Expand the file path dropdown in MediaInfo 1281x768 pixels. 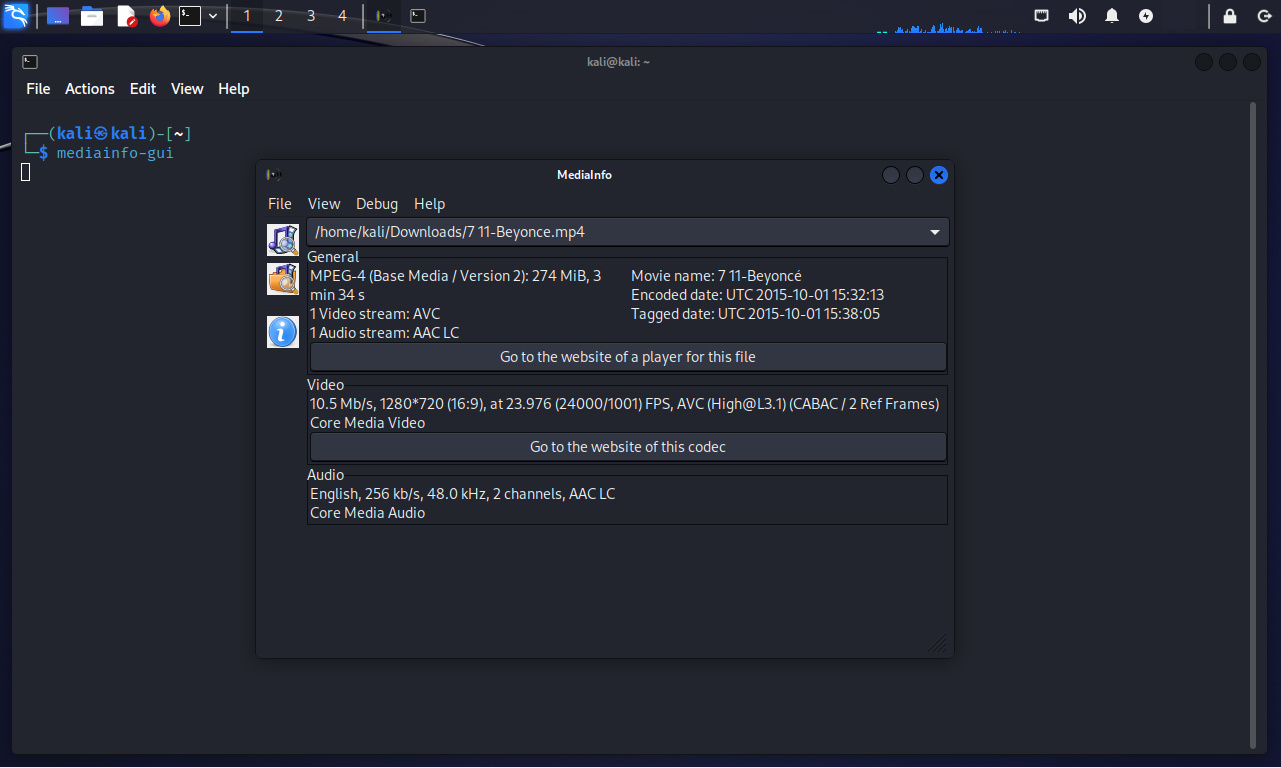935,232
